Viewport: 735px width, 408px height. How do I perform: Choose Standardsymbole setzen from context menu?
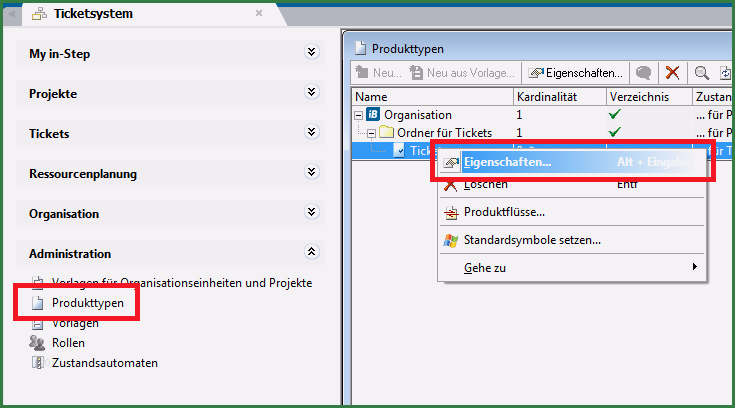click(x=532, y=240)
